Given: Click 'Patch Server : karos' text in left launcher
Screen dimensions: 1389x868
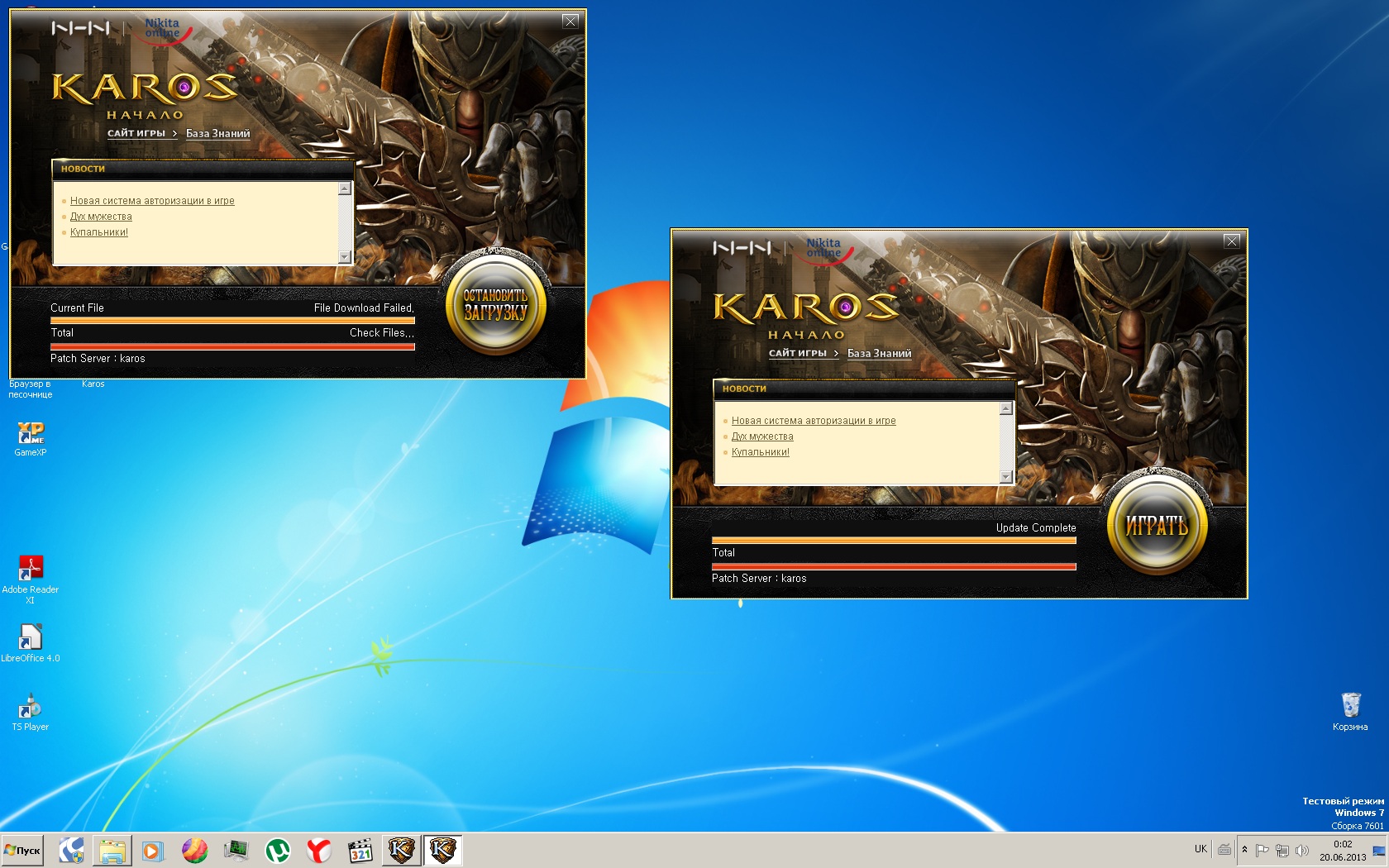Looking at the screenshot, I should pyautogui.click(x=98, y=359).
